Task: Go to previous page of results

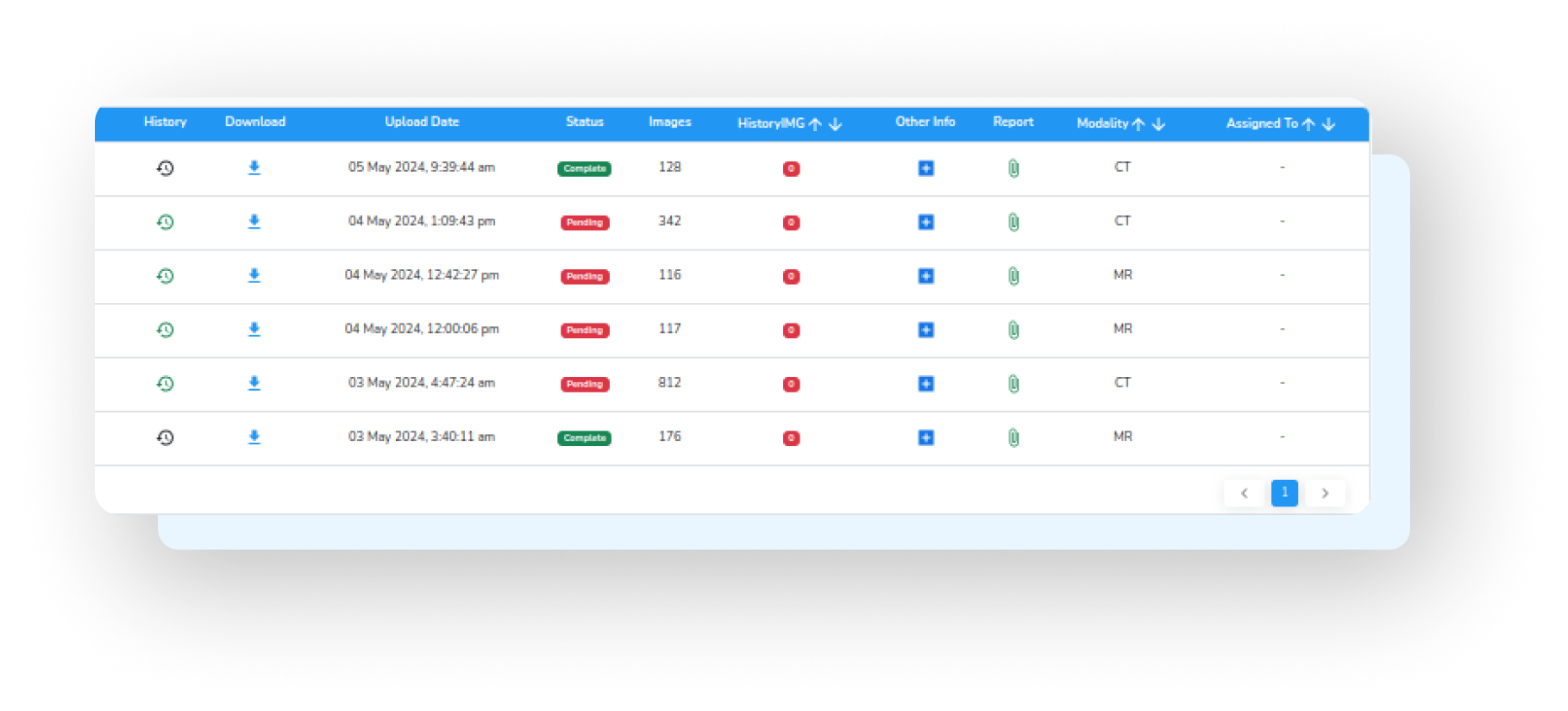Action: click(1244, 493)
